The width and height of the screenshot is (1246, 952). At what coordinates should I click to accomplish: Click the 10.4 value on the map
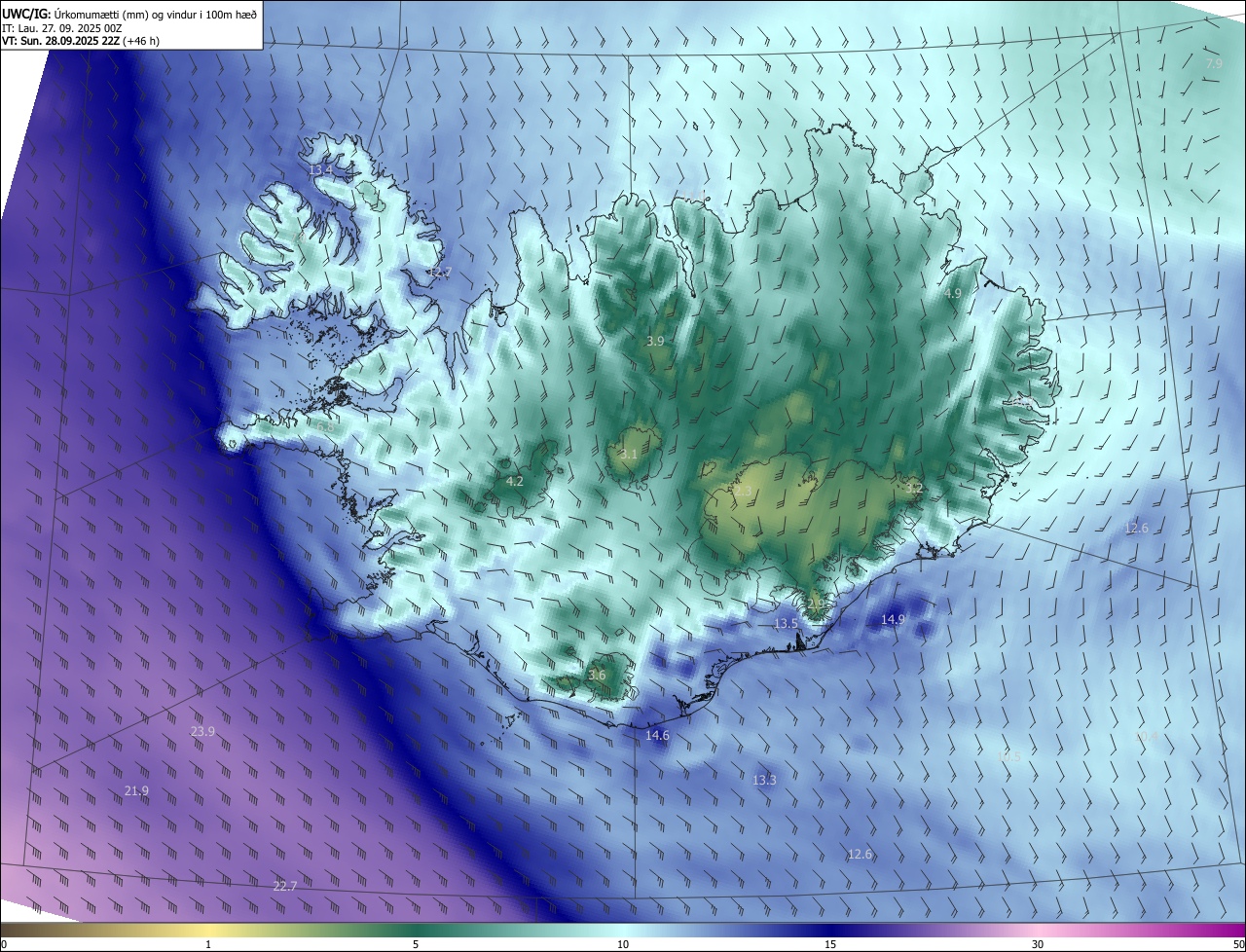pos(1148,737)
